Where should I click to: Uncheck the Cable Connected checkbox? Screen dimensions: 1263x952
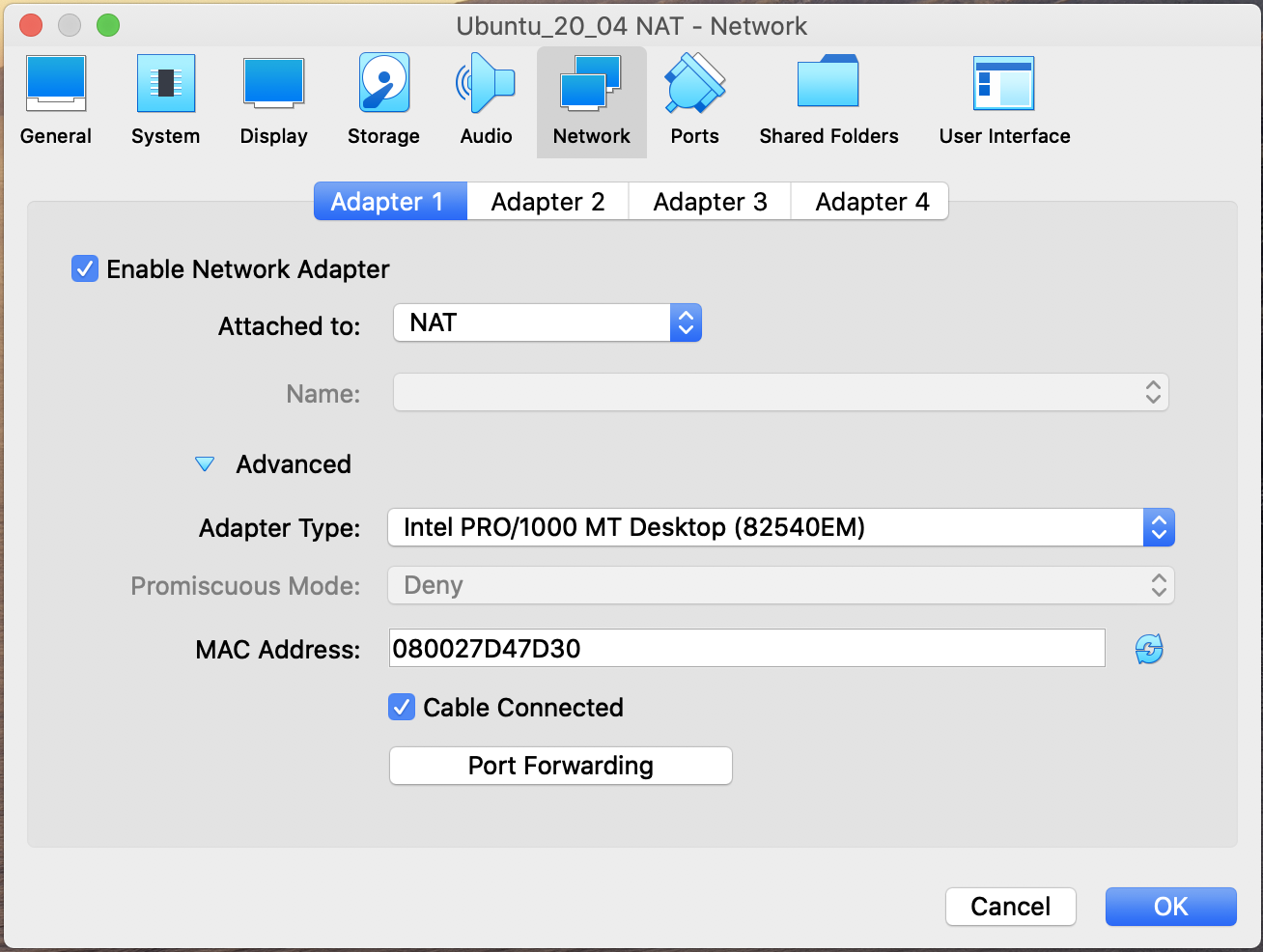(x=402, y=708)
